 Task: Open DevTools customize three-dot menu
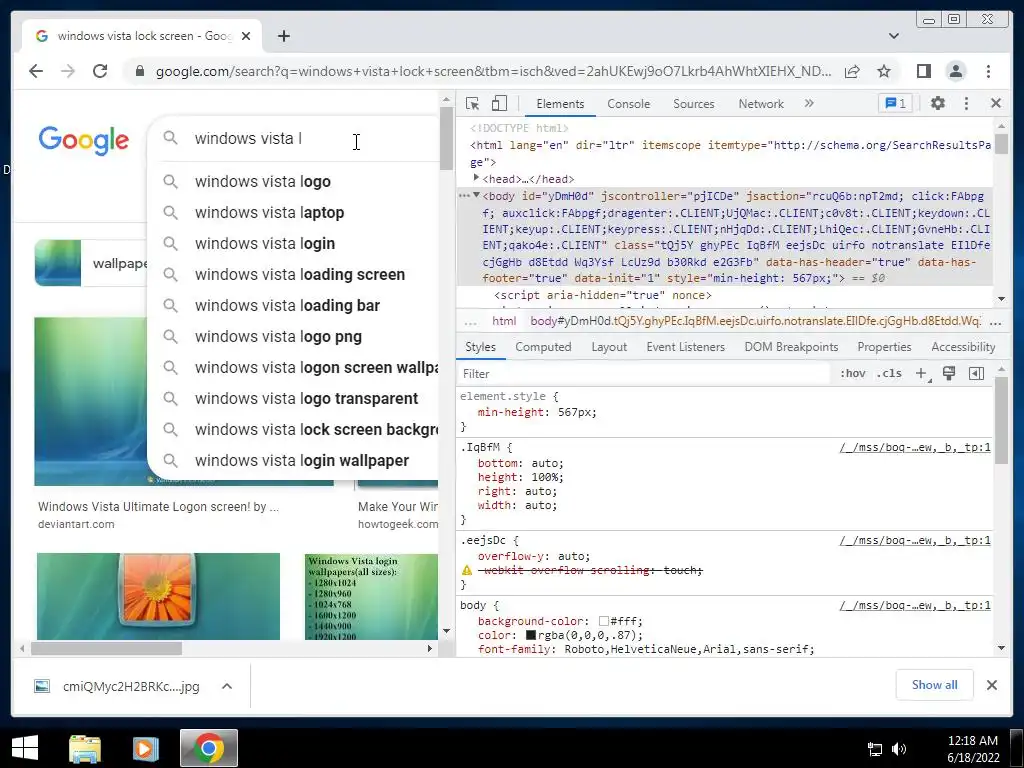pos(967,103)
